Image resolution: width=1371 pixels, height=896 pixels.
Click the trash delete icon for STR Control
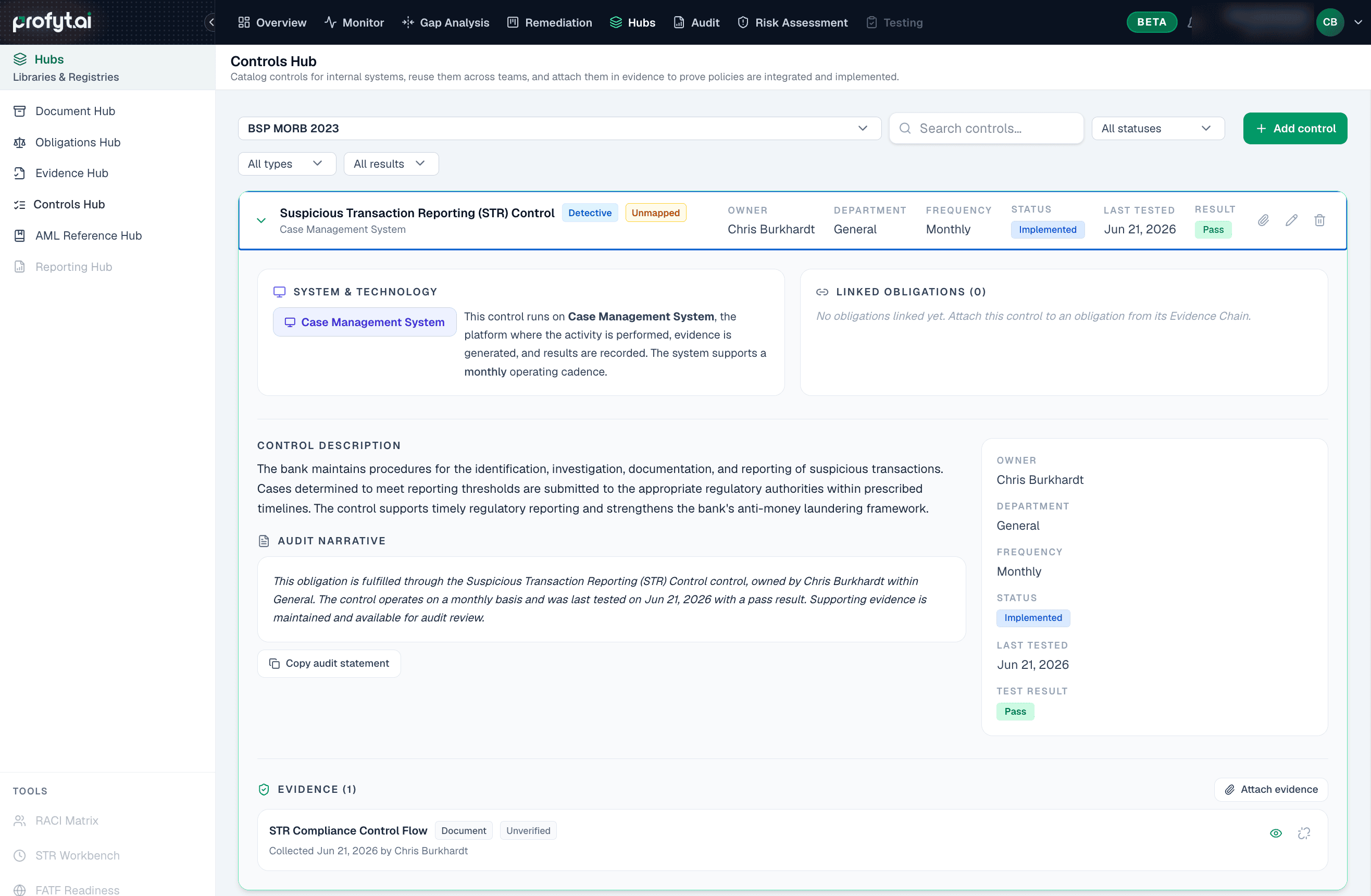[x=1319, y=220]
